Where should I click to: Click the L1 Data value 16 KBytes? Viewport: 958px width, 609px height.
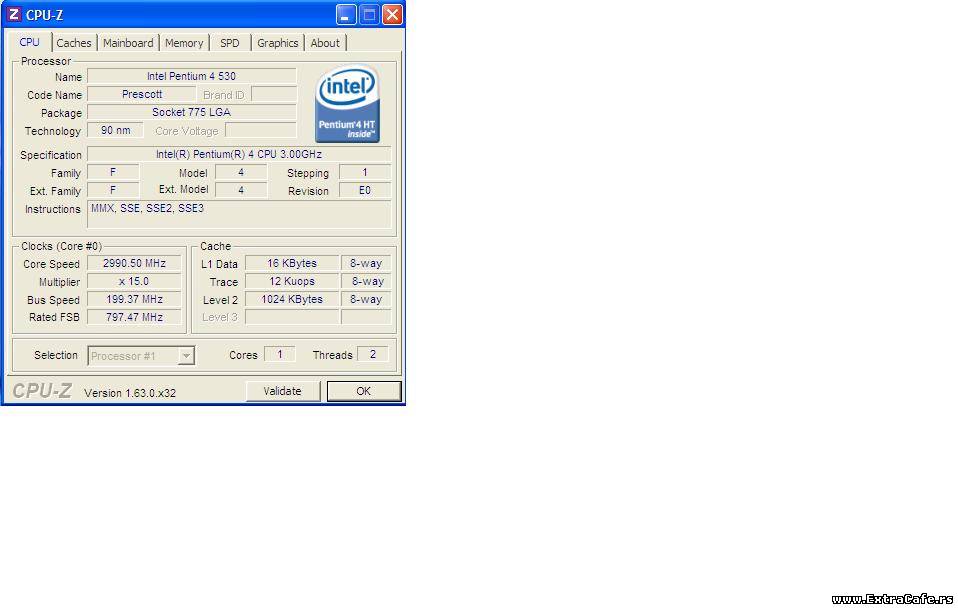(292, 263)
